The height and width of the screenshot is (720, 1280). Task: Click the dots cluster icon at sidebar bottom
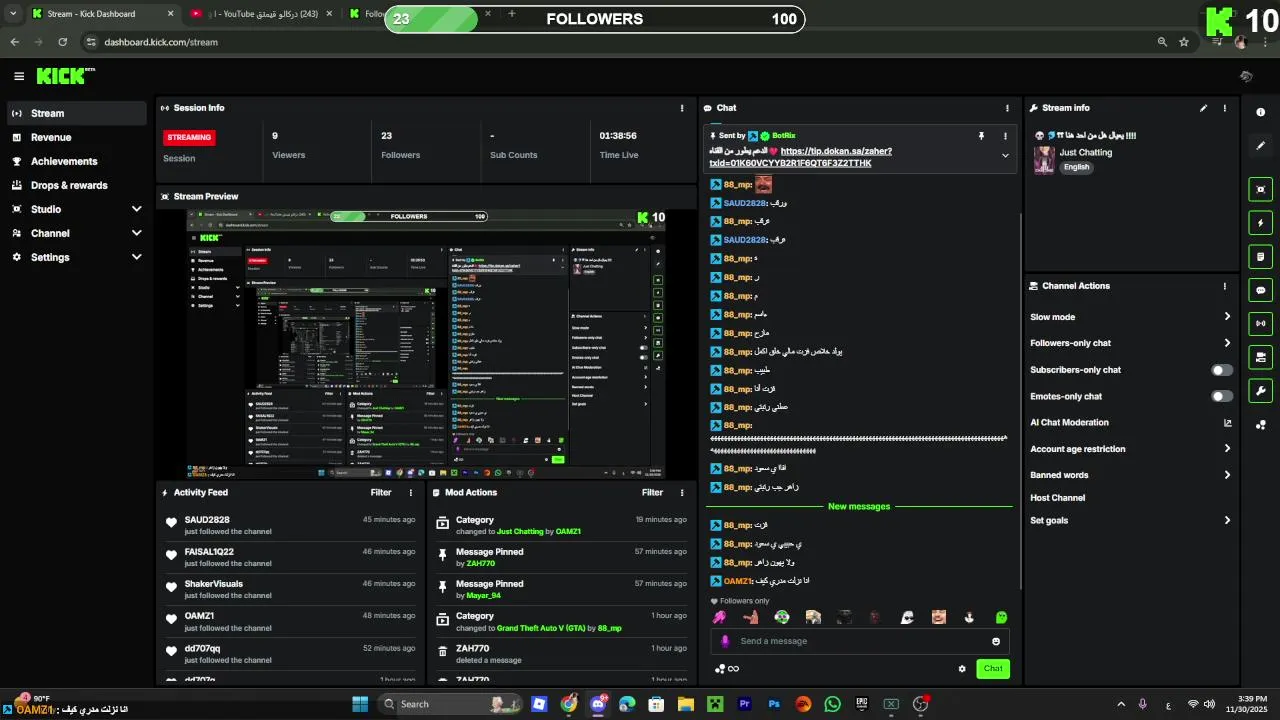pos(1261,425)
